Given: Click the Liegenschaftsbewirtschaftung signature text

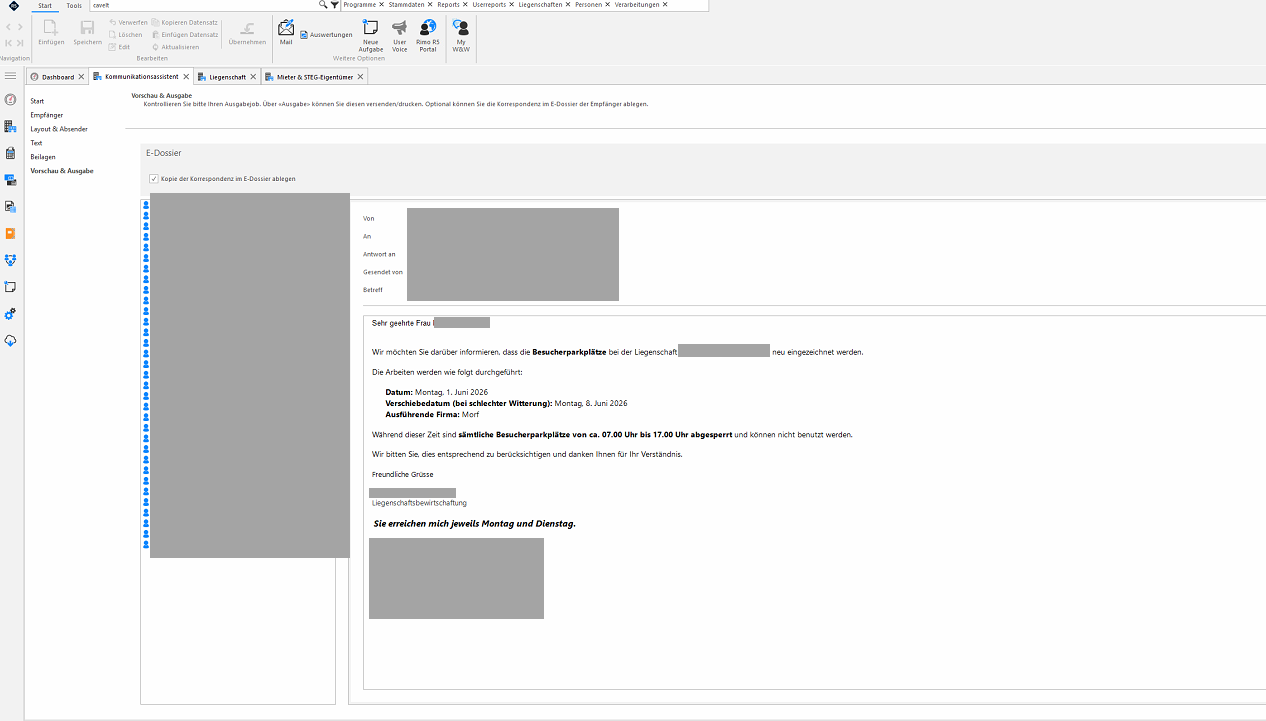Looking at the screenshot, I should tap(419, 503).
